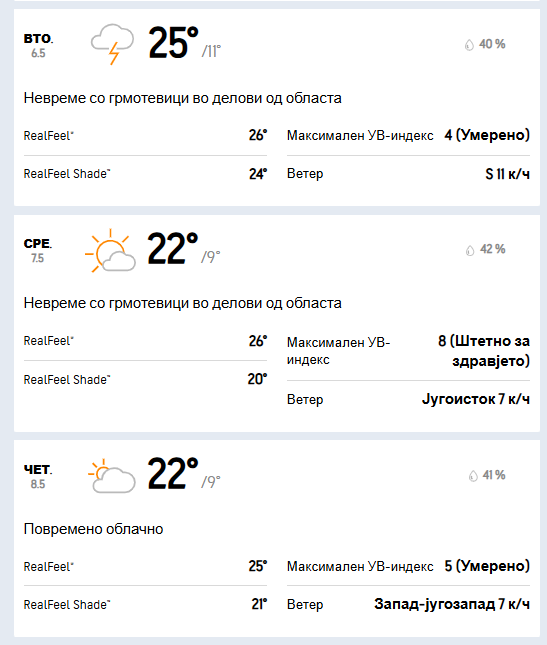Click the thunderstorm icon for Tuesday

point(112,44)
